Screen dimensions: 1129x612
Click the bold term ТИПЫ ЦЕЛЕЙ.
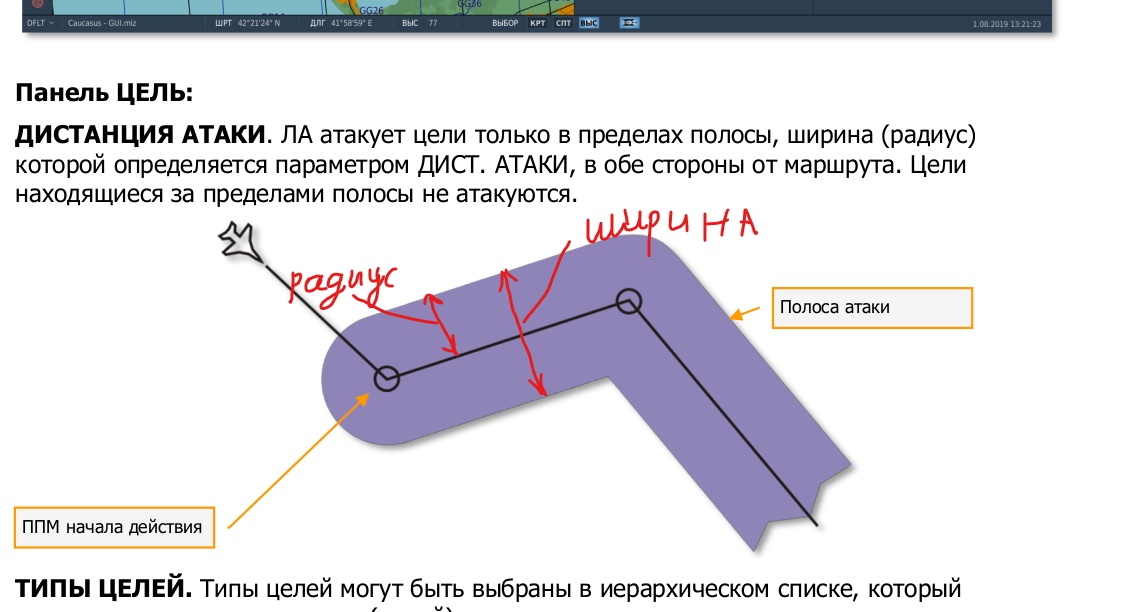pyautogui.click(x=104, y=589)
